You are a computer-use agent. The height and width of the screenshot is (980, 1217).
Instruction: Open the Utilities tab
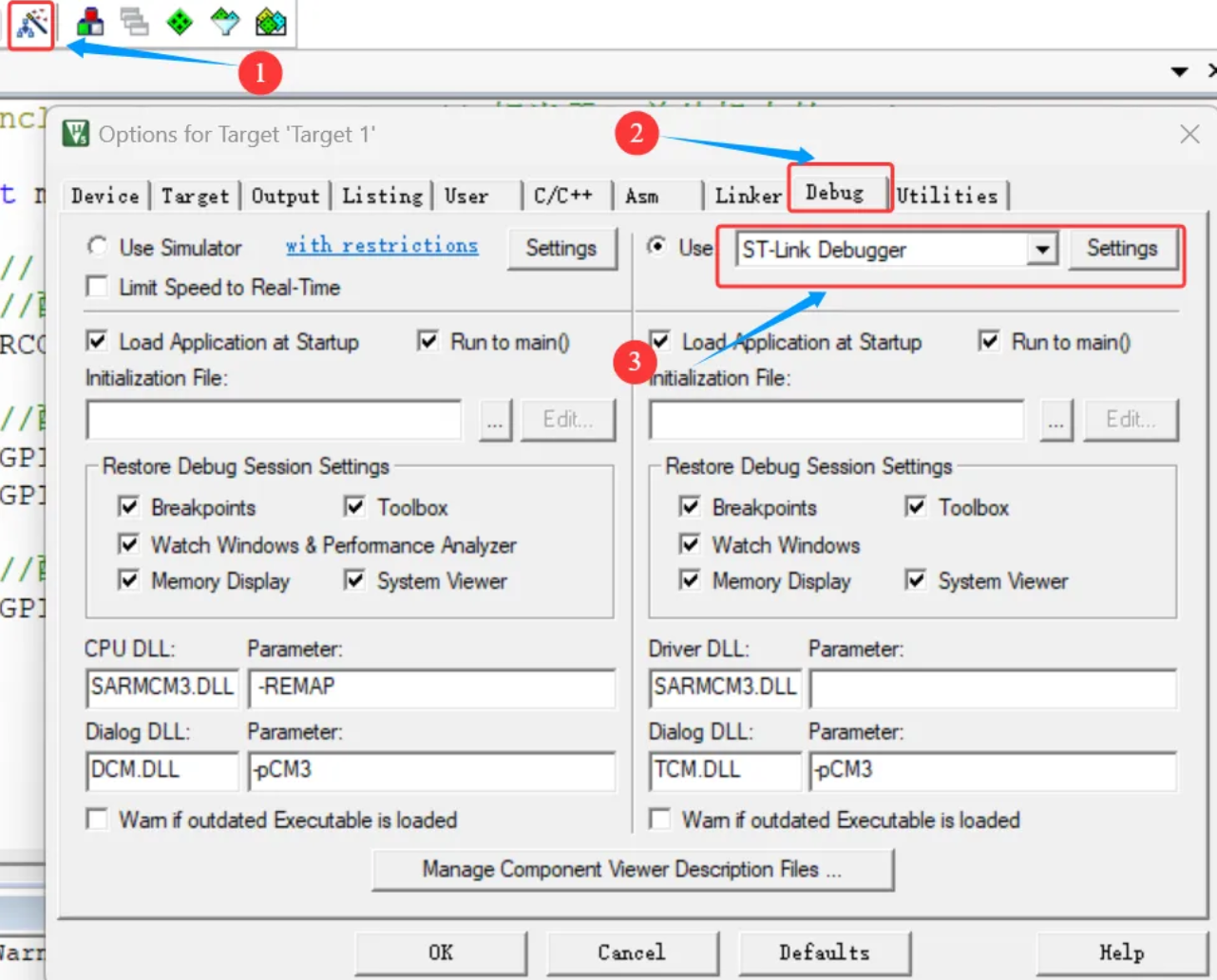coord(947,196)
